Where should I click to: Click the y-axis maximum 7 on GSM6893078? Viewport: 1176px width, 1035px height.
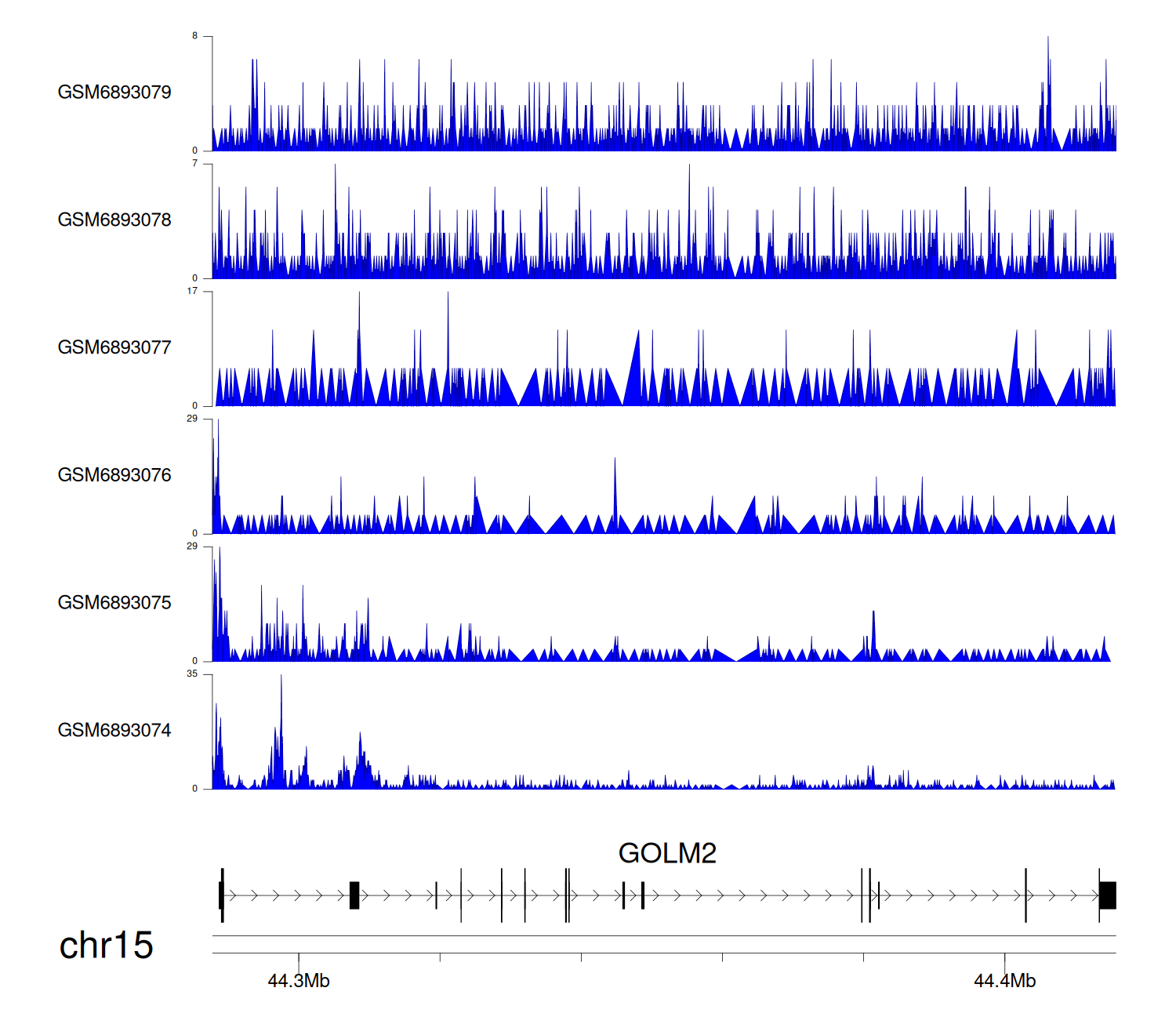coord(195,164)
